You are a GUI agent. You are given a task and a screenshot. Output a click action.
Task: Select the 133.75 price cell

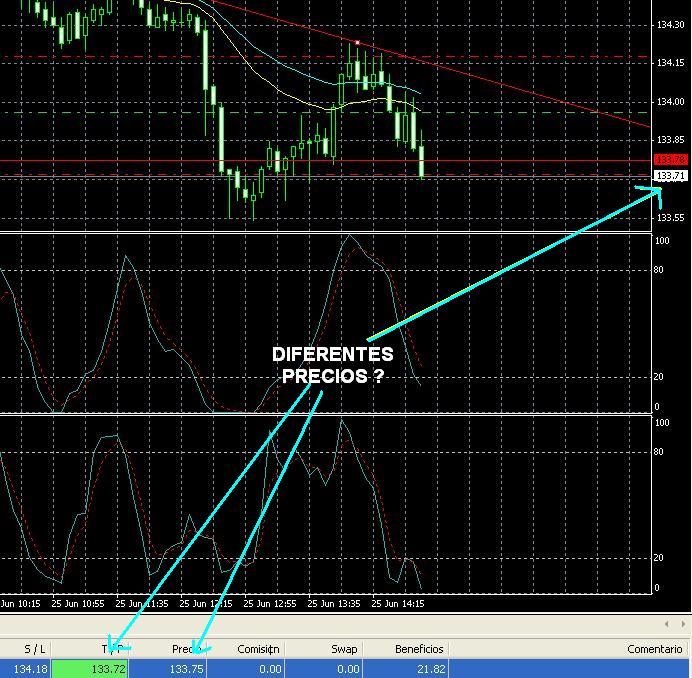[186, 668]
